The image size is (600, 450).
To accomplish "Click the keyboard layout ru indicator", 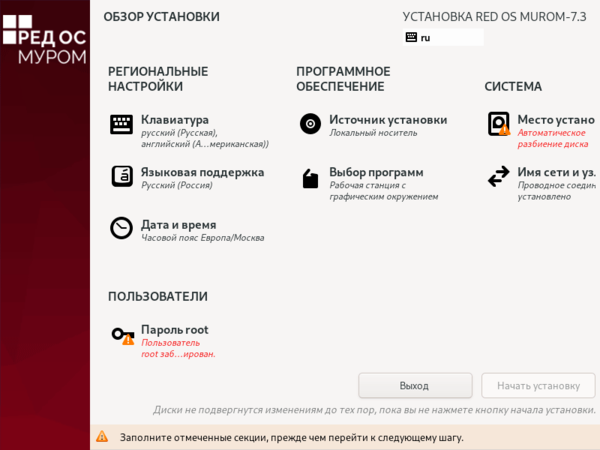I will click(443, 38).
